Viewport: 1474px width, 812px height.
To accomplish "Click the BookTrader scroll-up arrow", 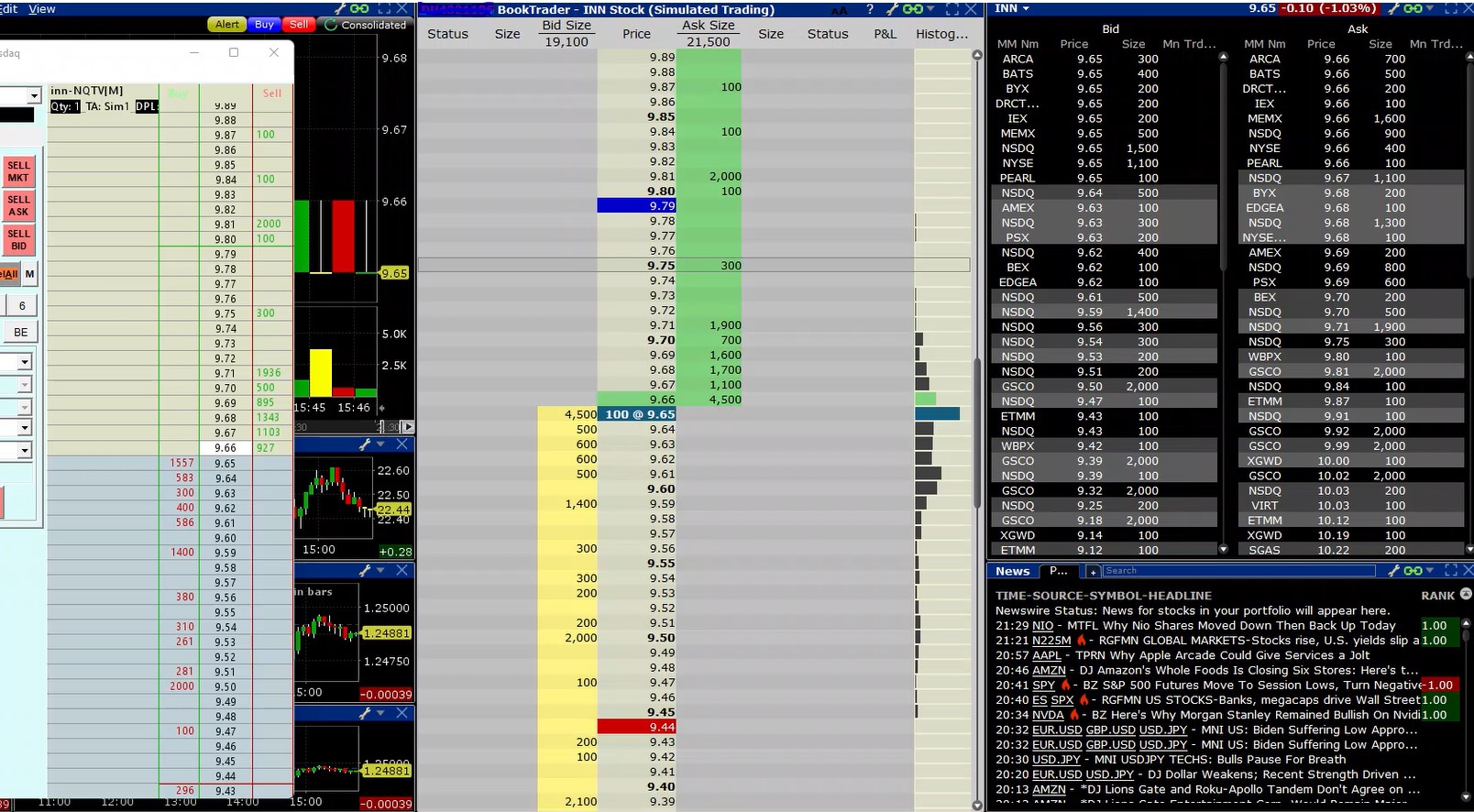I will [x=977, y=56].
